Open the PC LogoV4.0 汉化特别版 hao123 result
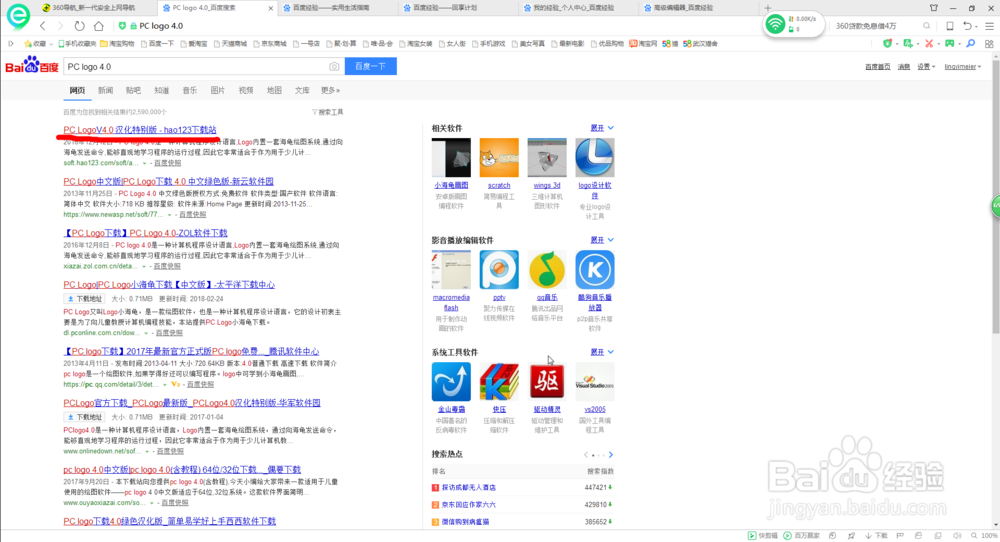This screenshot has height=542, width=1000. tap(140, 129)
